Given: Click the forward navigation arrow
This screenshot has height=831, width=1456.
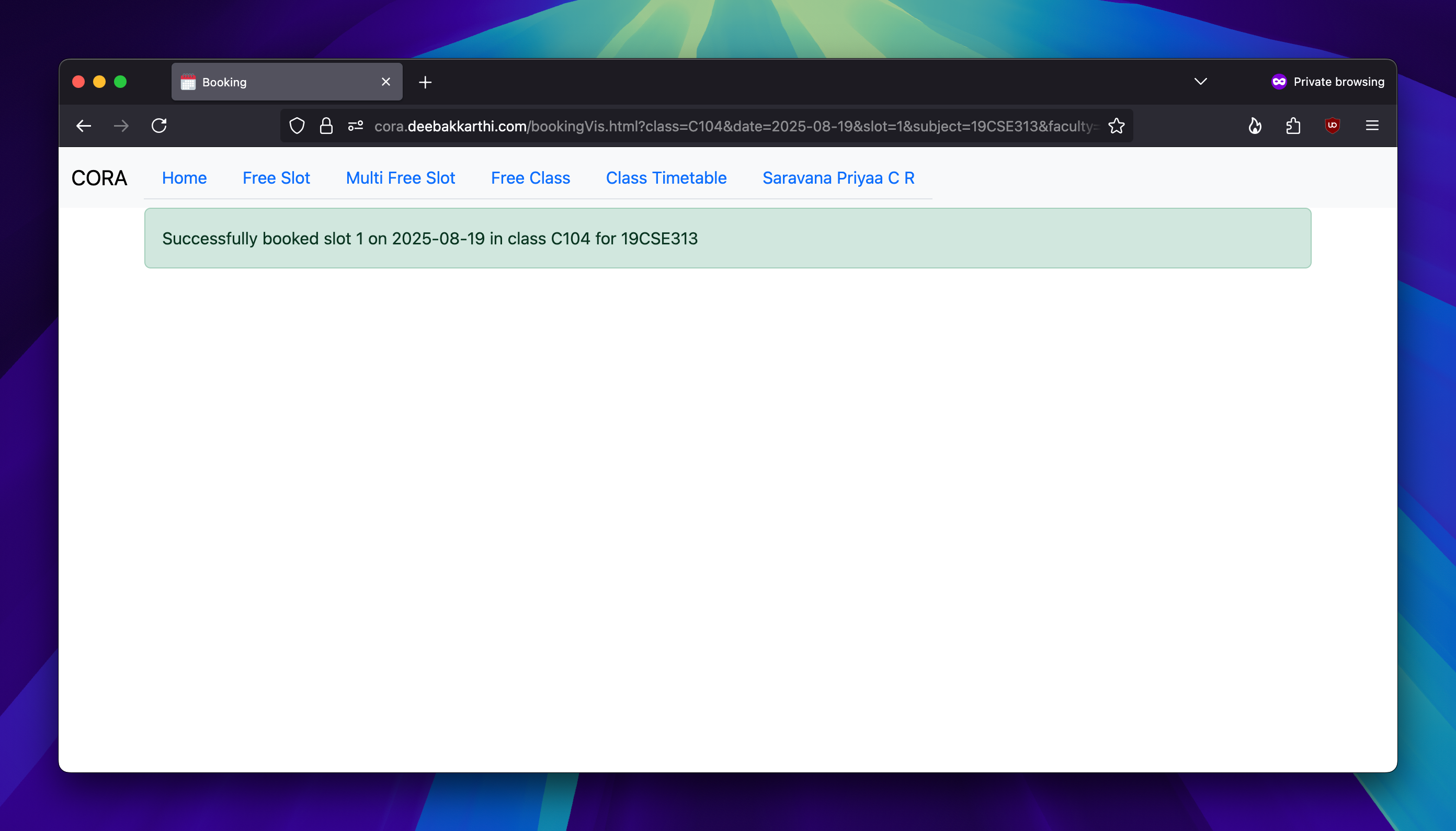Looking at the screenshot, I should pos(121,126).
